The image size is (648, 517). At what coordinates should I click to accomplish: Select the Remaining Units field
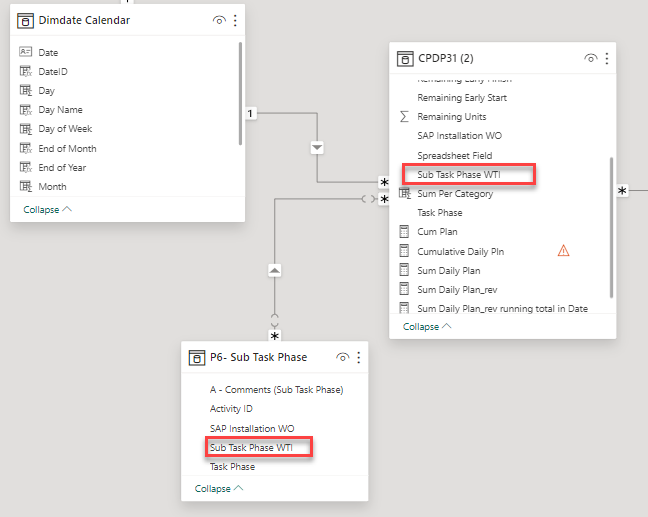tap(452, 117)
